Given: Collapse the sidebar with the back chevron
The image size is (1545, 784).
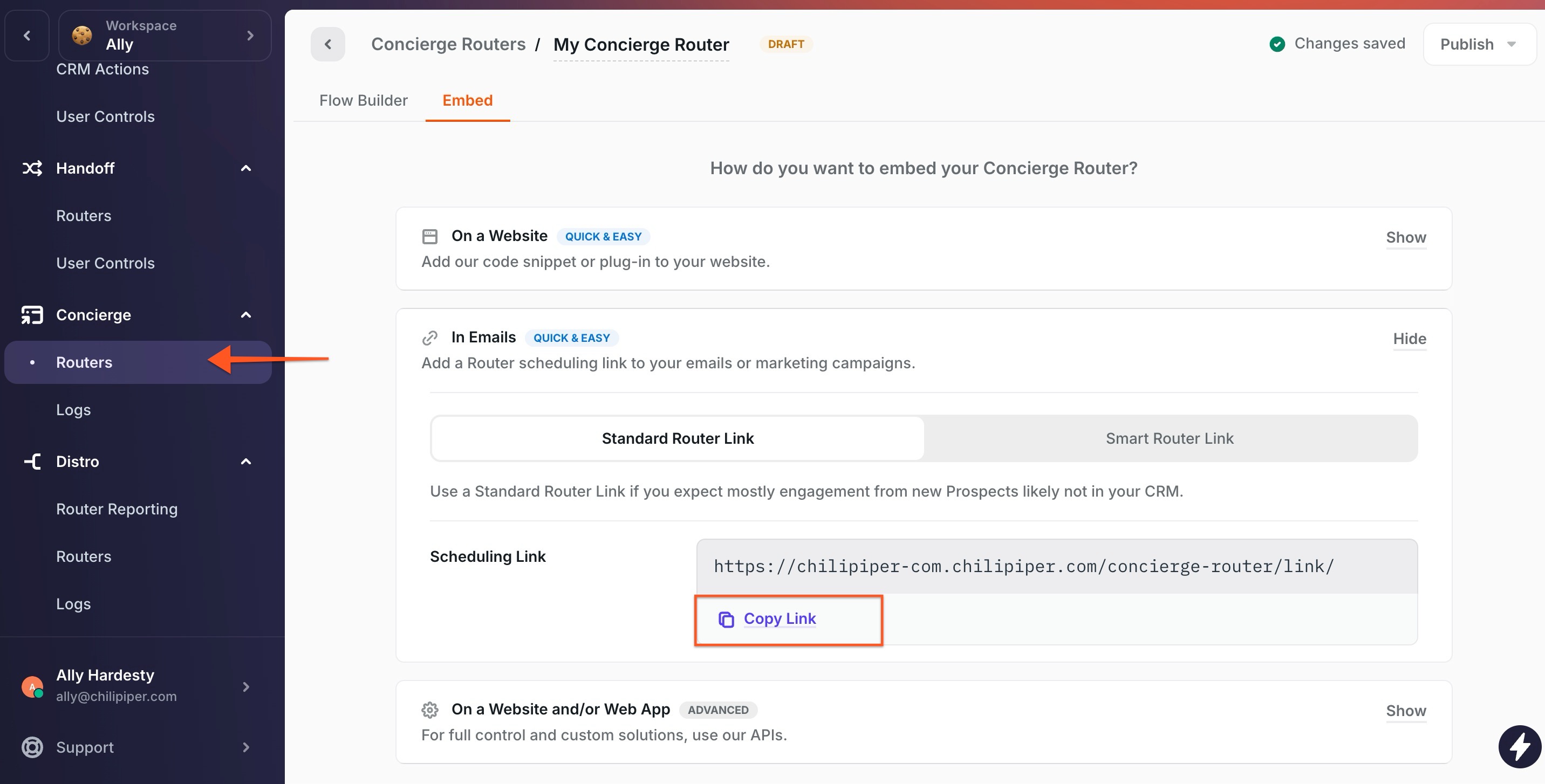Looking at the screenshot, I should click(27, 36).
